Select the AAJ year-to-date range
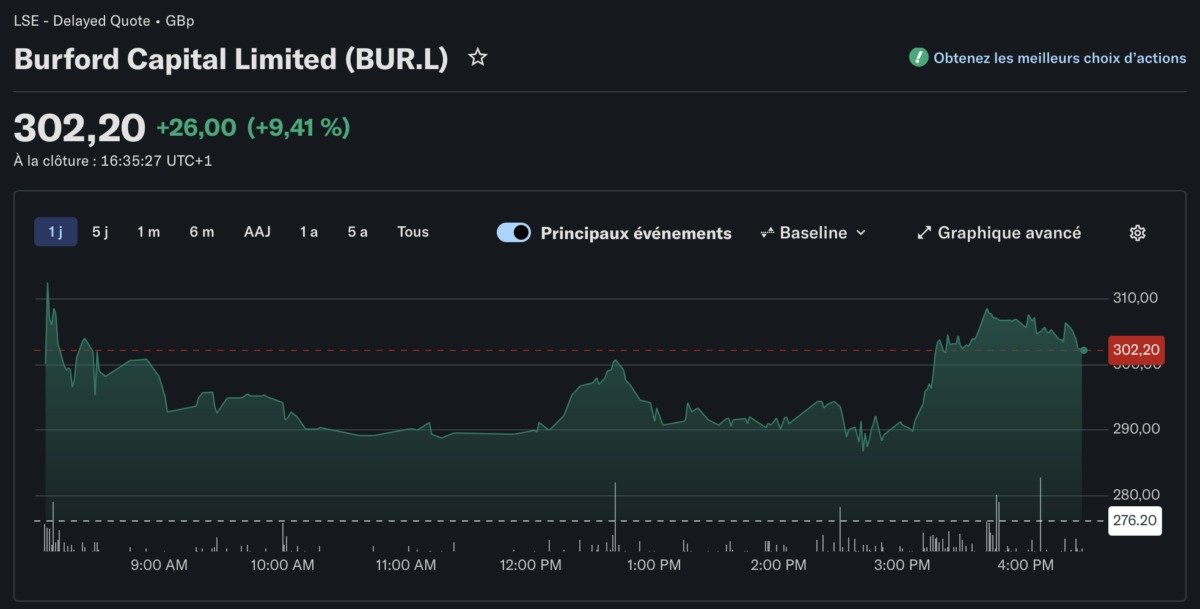 257,232
